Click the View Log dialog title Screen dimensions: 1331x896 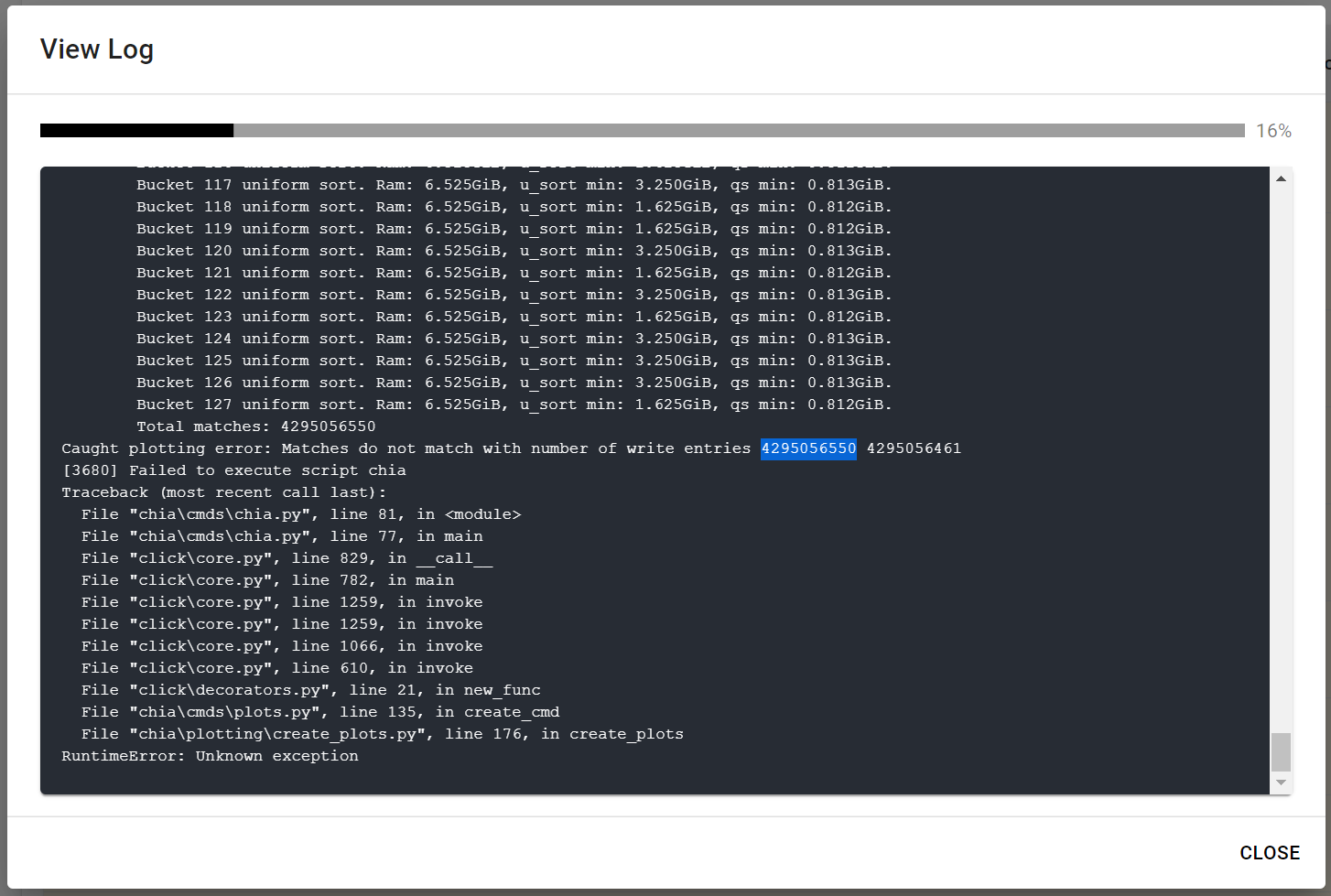pos(96,49)
